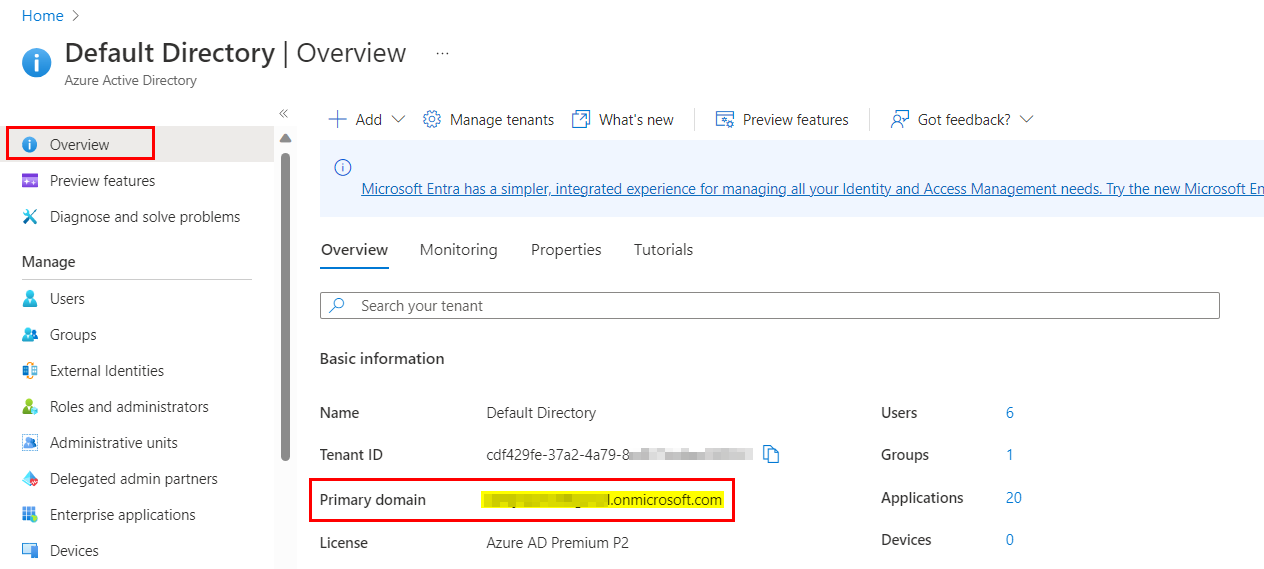The image size is (1264, 569).
Task: Copy the Tenant ID to clipboard
Action: [x=771, y=455]
